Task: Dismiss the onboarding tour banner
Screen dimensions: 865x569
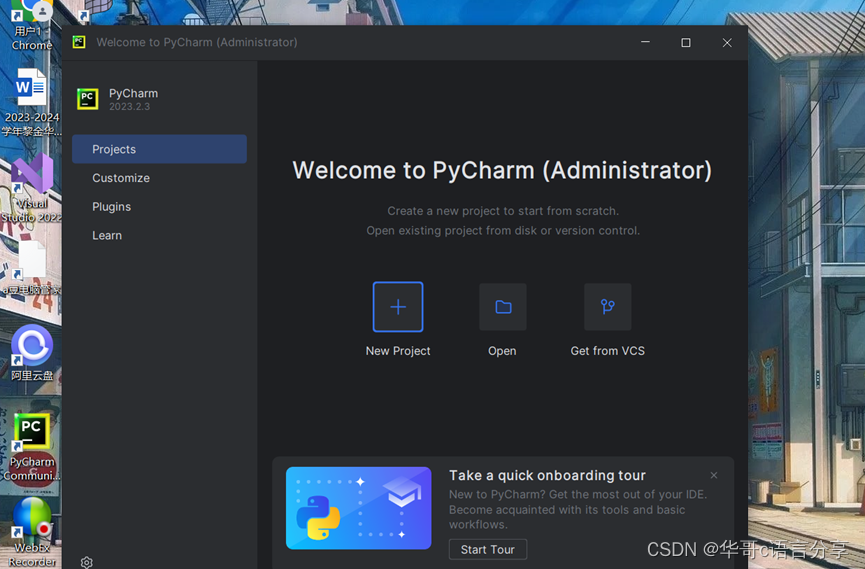Action: pyautogui.click(x=714, y=475)
